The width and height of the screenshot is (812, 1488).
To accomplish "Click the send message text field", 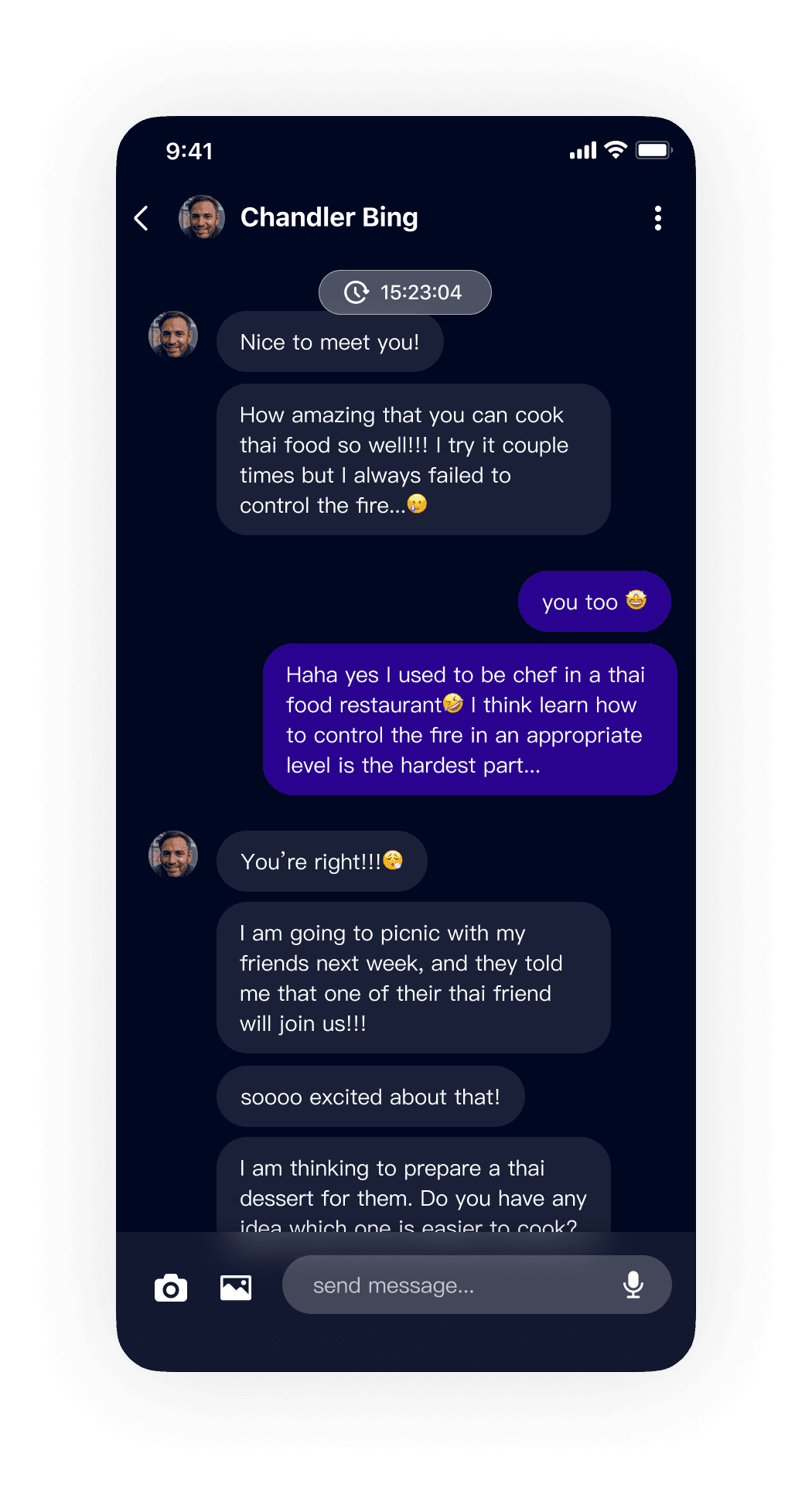I will 476,1285.
